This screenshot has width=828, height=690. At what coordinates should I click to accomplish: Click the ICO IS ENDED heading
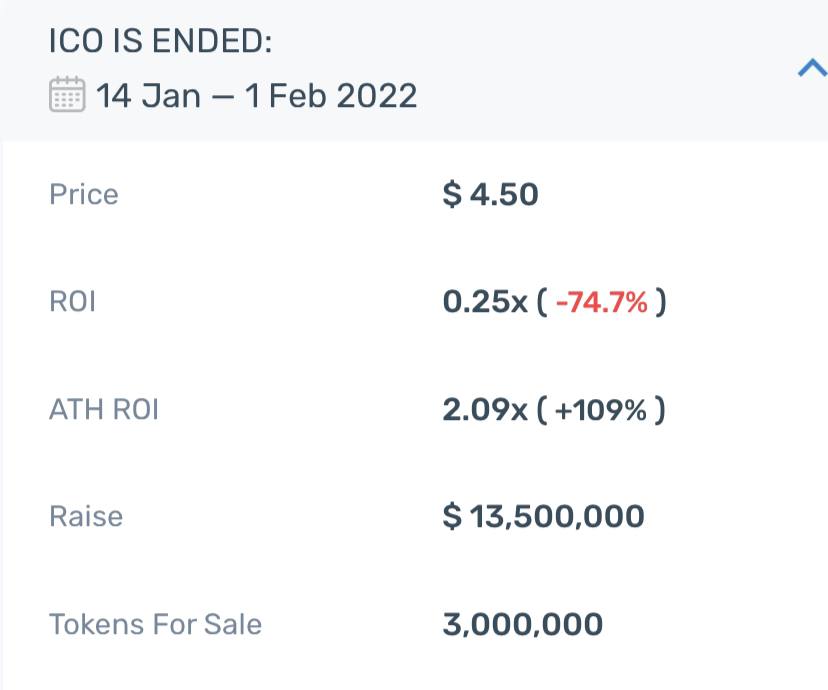(x=161, y=41)
